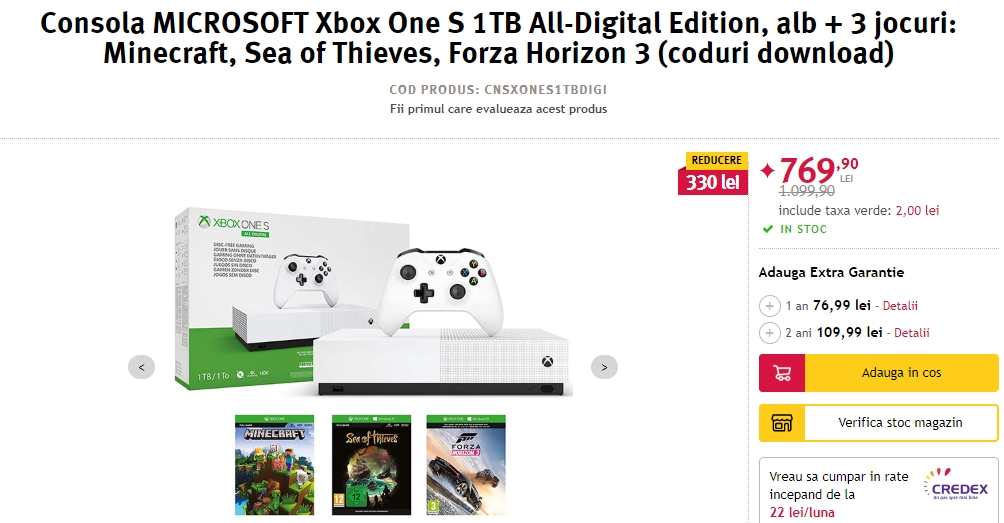Viewport: 1004px width, 523px height.
Task: Click the yellow Reducere badge
Action: (x=717, y=160)
